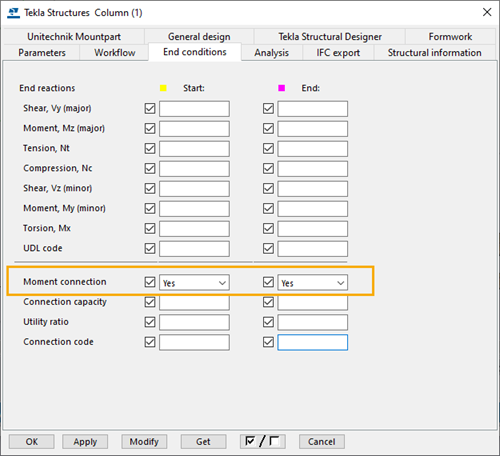Click End input field for UDL code
This screenshot has height=456, width=500.
tap(313, 249)
